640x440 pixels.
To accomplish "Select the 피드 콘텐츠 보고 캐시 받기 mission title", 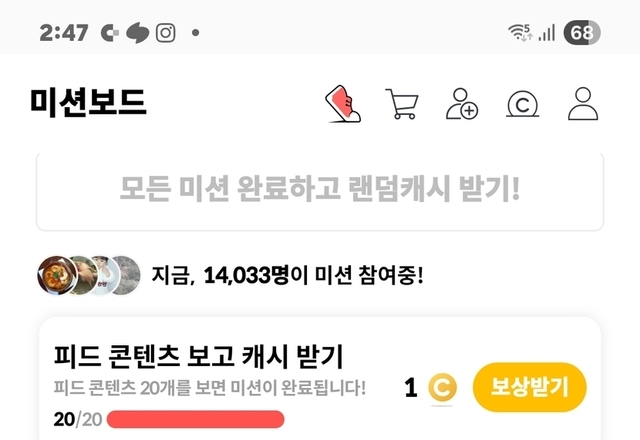I will point(198,356).
